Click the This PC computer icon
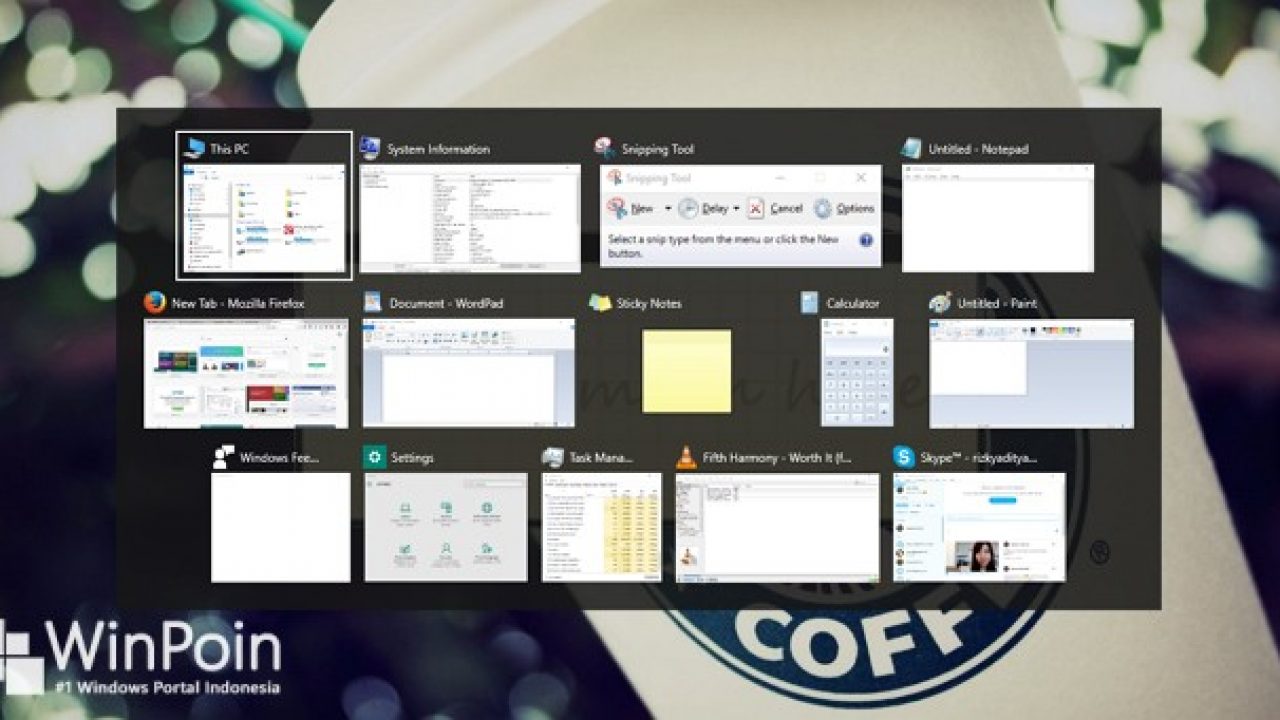This screenshot has height=720, width=1280. click(194, 148)
